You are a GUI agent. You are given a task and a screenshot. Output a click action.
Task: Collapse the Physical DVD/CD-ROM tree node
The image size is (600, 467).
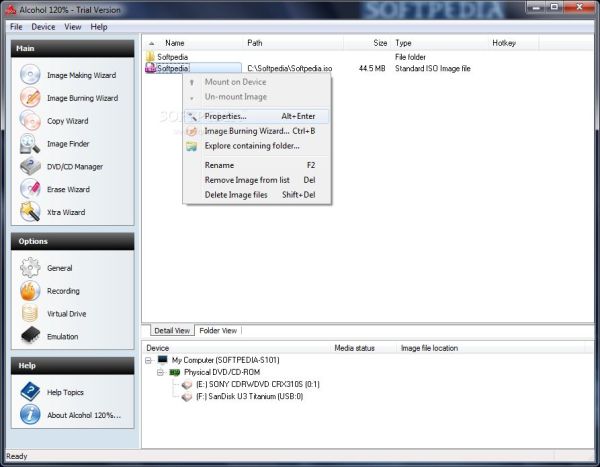(160, 372)
